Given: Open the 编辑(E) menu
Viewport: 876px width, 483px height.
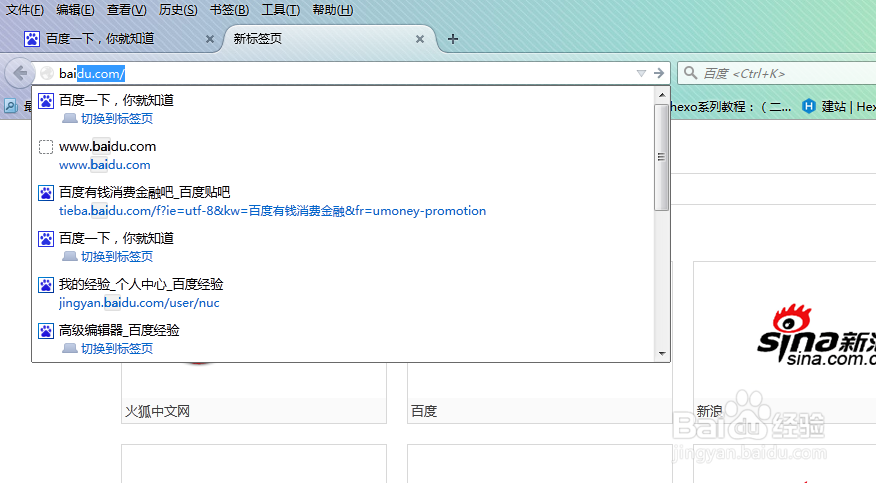Looking at the screenshot, I should point(75,10).
